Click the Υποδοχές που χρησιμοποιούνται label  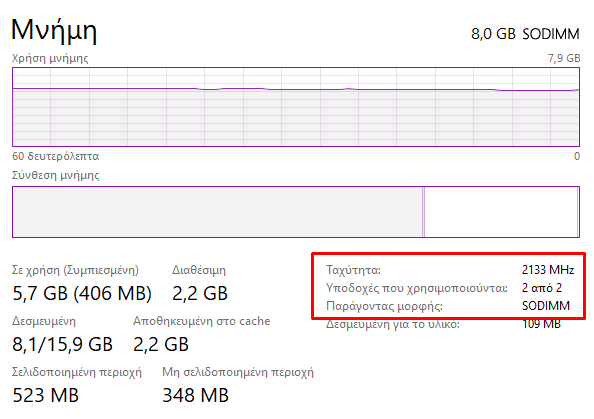pyautogui.click(x=417, y=288)
